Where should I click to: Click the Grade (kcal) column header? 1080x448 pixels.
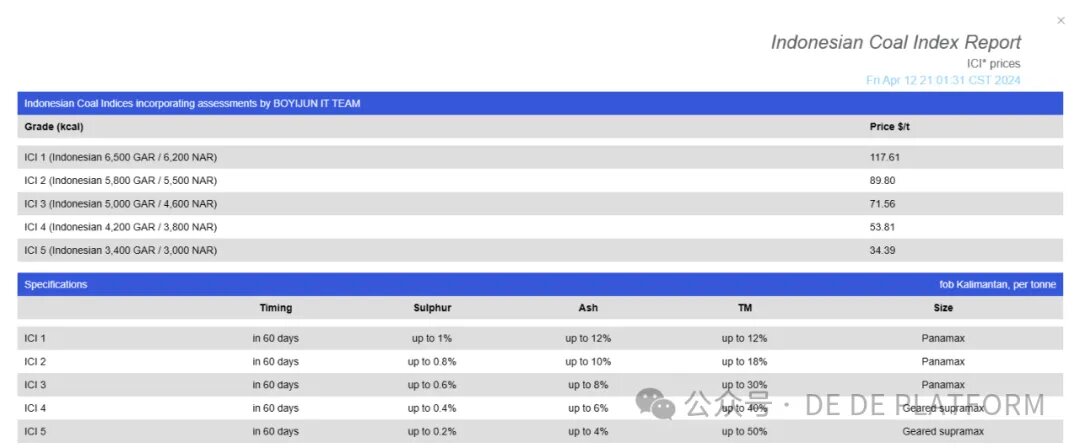pyautogui.click(x=49, y=127)
